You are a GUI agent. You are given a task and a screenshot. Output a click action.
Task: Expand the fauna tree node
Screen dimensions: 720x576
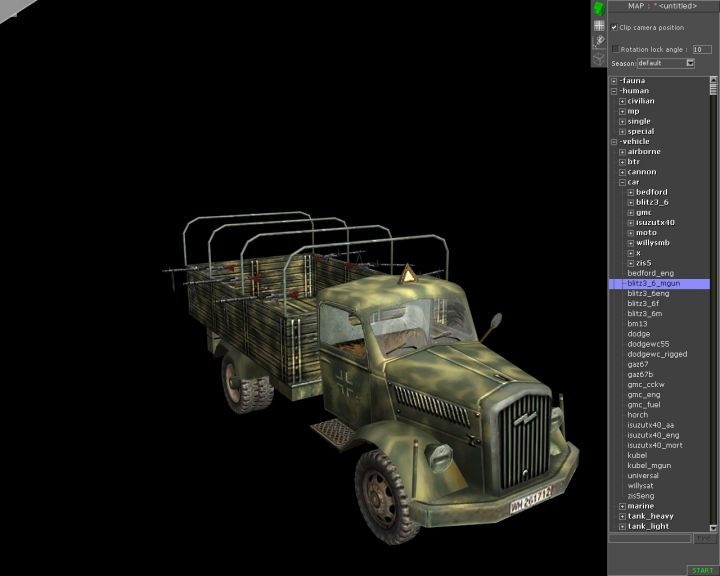coord(614,81)
